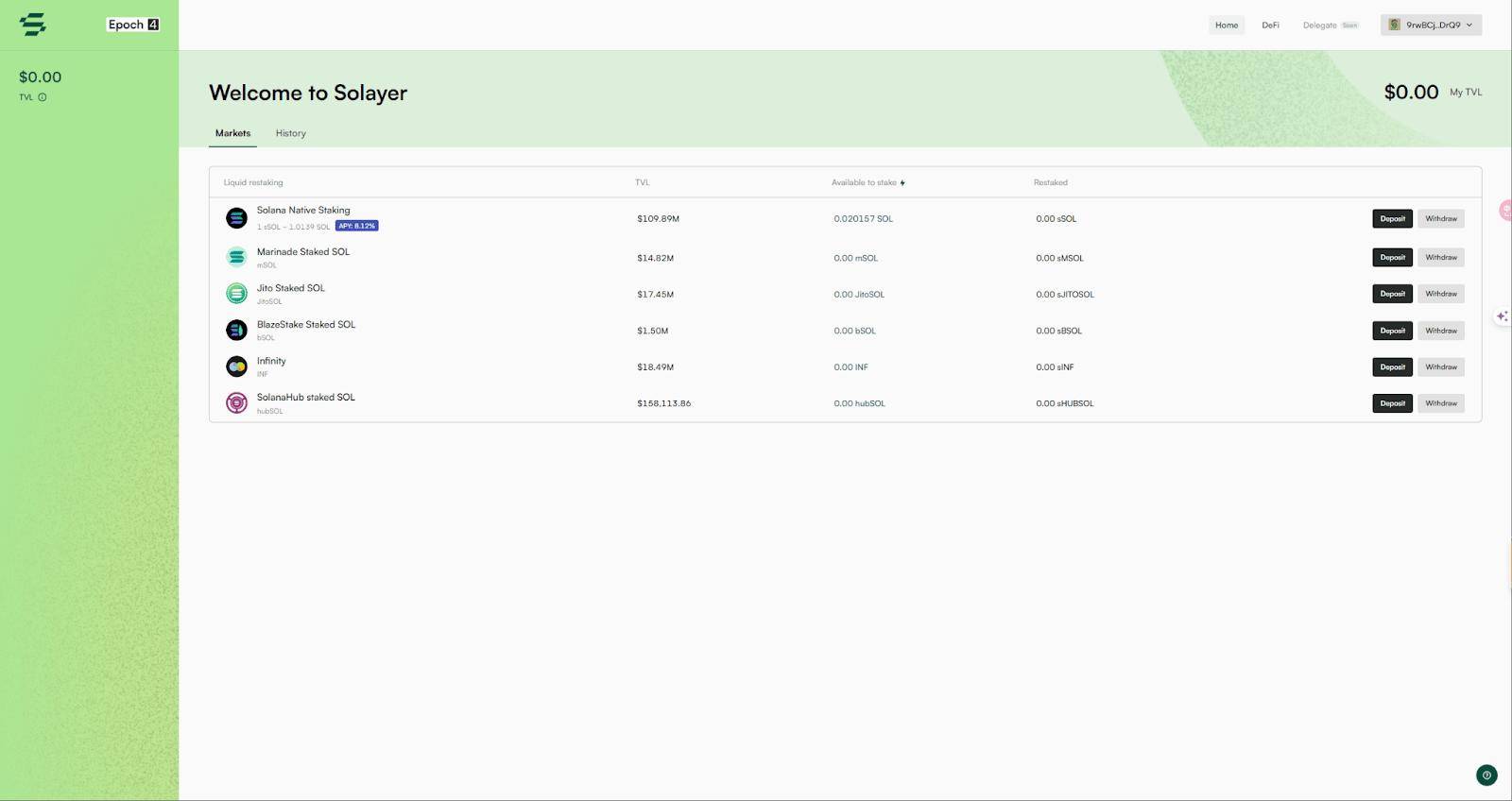Click the TVL info icon in the sidebar
Screen dimensions: 1512x801
pos(43,97)
